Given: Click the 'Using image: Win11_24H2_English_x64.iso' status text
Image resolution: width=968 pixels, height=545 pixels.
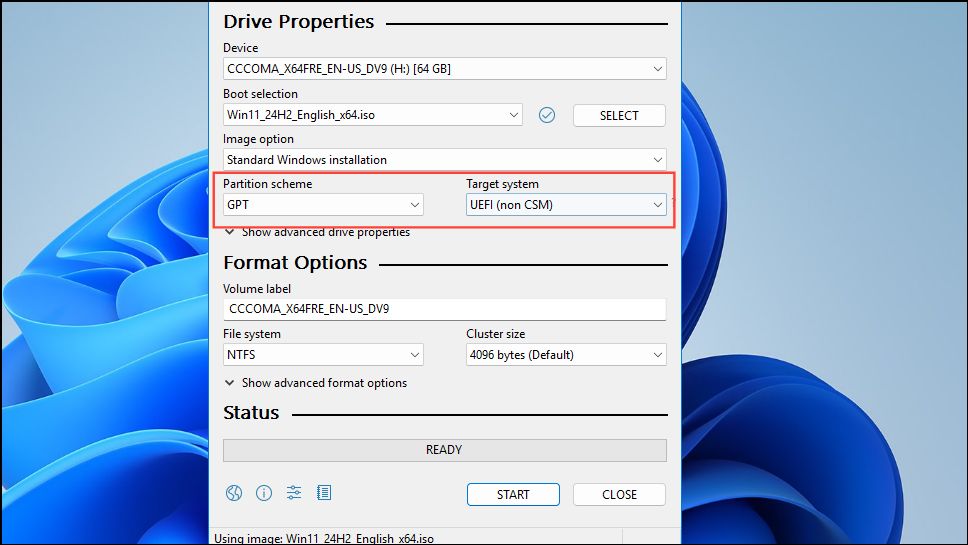Looking at the screenshot, I should pyautogui.click(x=323, y=538).
